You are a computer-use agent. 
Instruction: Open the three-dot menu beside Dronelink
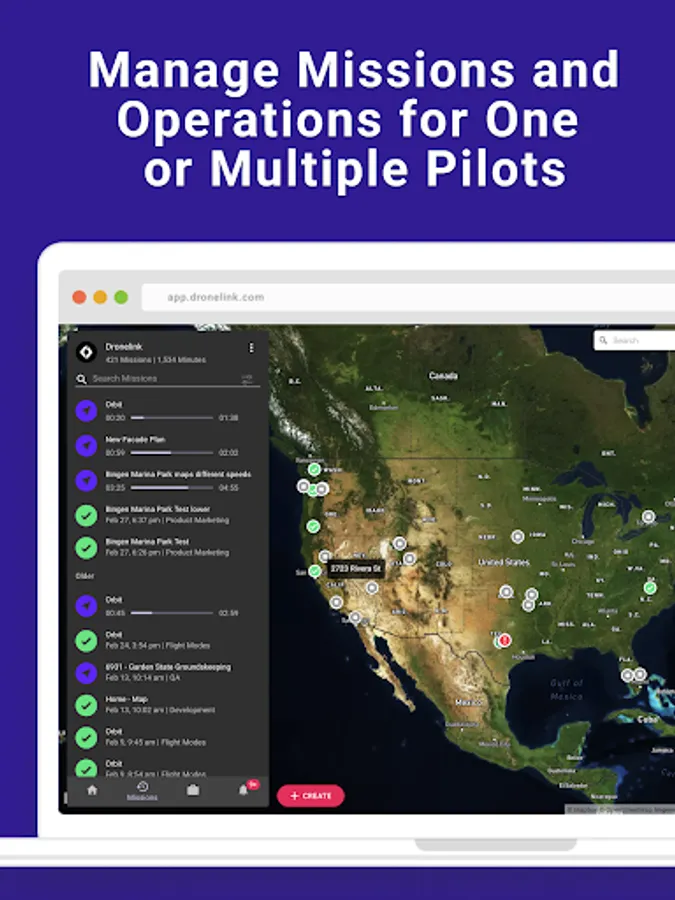tap(251, 348)
